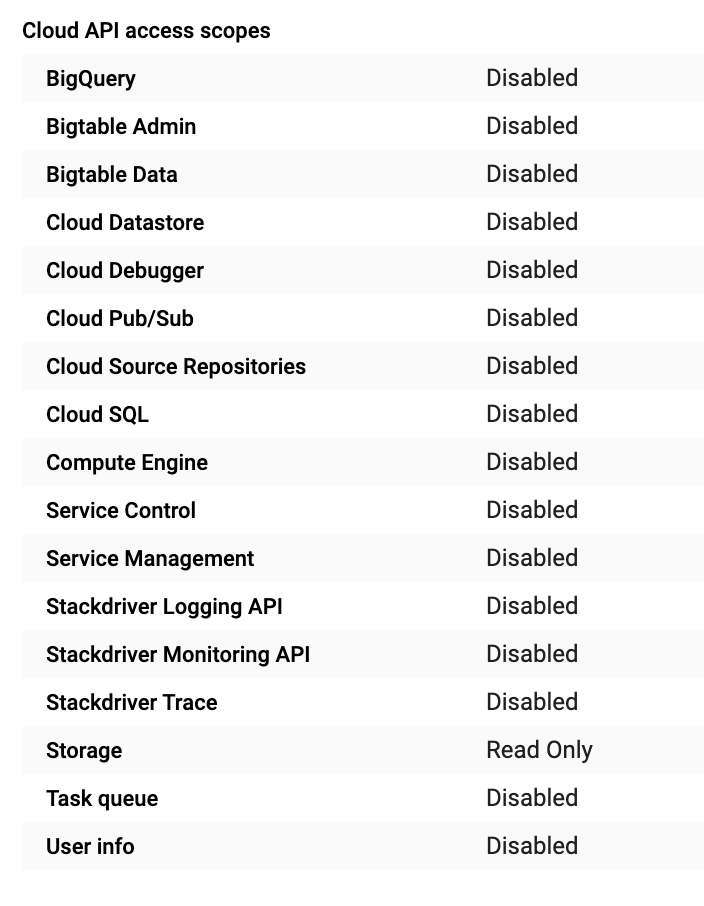Click the Cloud Datastore scope name
The height and width of the screenshot is (906, 704).
tap(125, 222)
